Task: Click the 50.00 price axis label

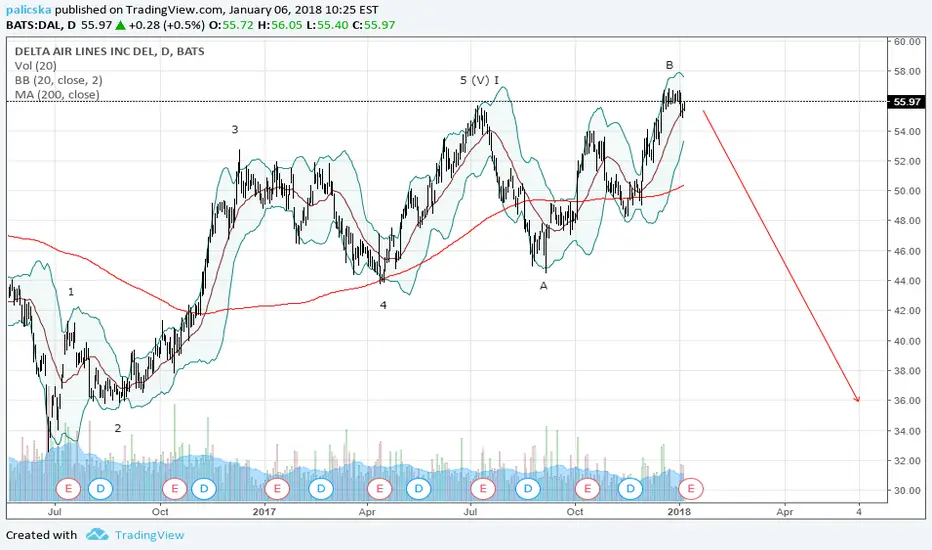Action: (907, 191)
